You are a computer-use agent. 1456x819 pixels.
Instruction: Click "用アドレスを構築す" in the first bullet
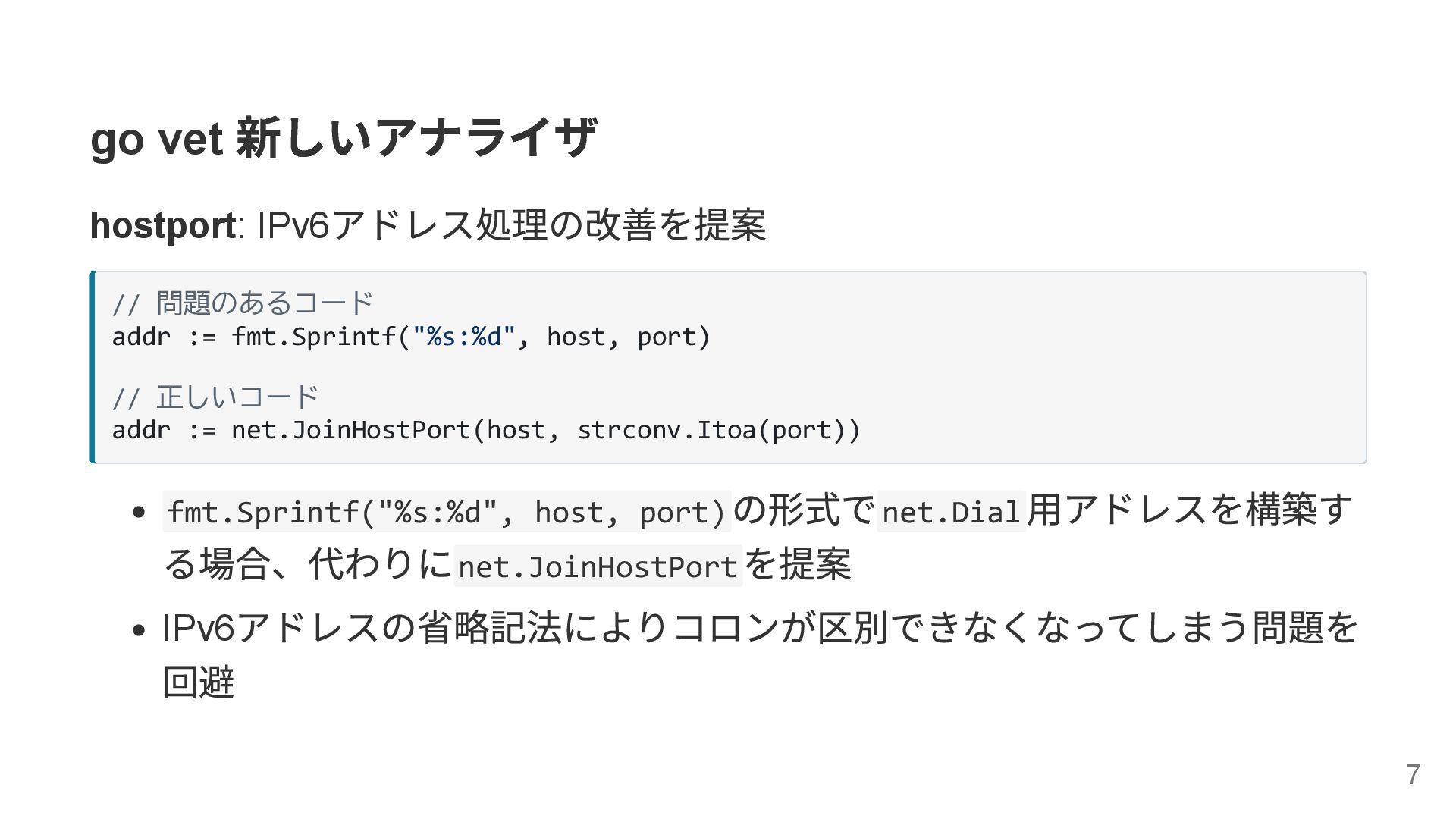coord(1189,510)
